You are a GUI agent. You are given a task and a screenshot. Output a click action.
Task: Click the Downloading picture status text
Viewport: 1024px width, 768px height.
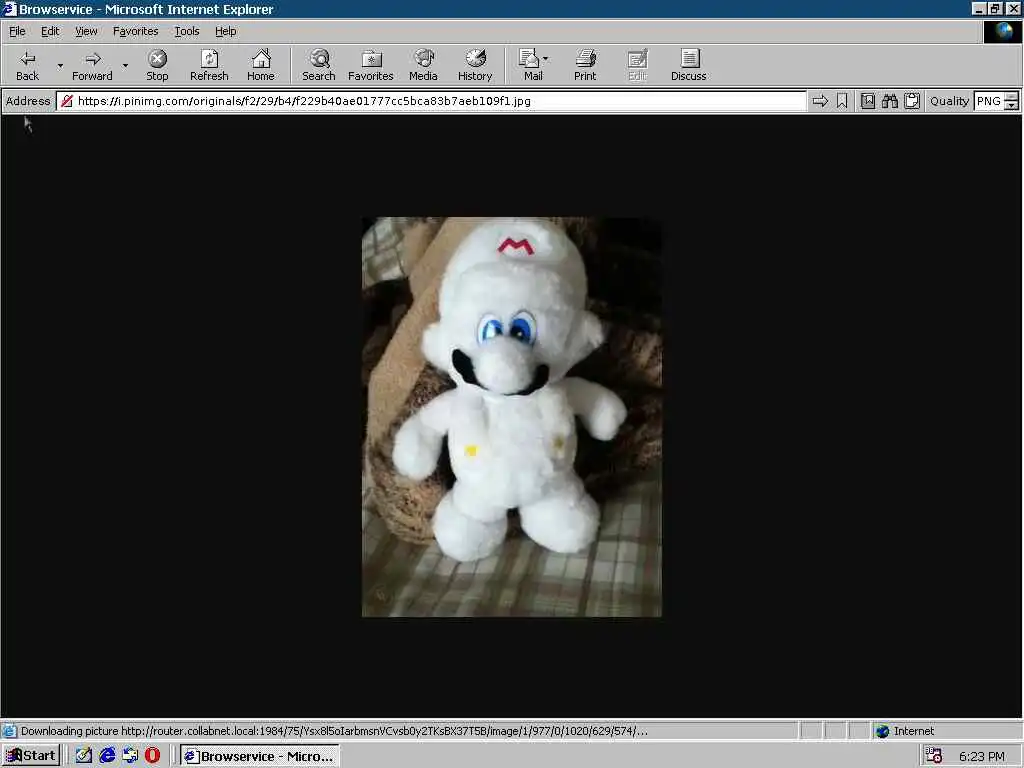(334, 731)
